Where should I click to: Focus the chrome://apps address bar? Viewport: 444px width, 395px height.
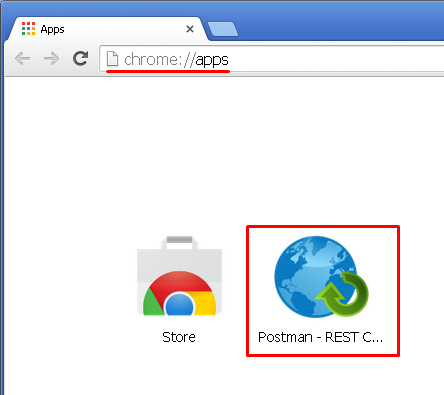pyautogui.click(x=272, y=59)
